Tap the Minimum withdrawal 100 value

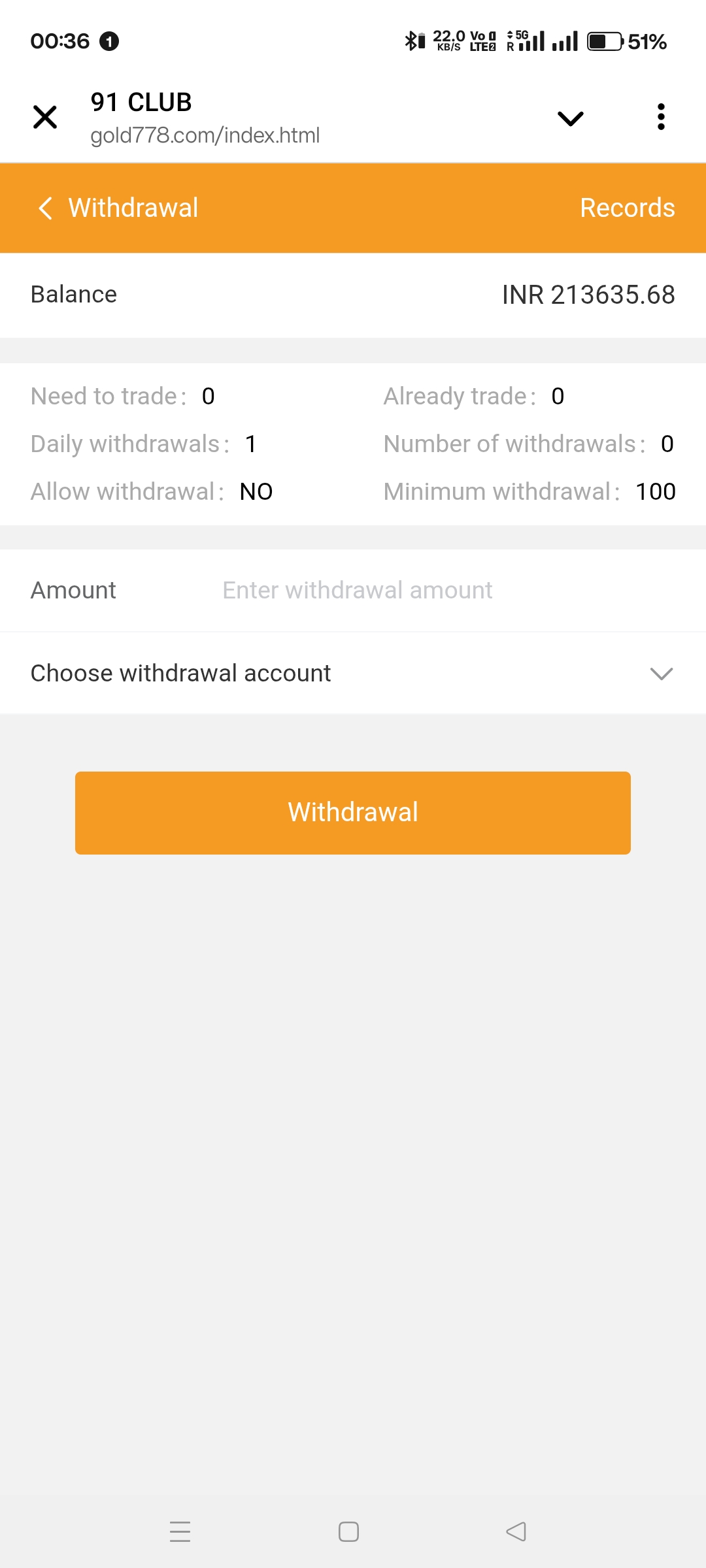click(x=656, y=492)
